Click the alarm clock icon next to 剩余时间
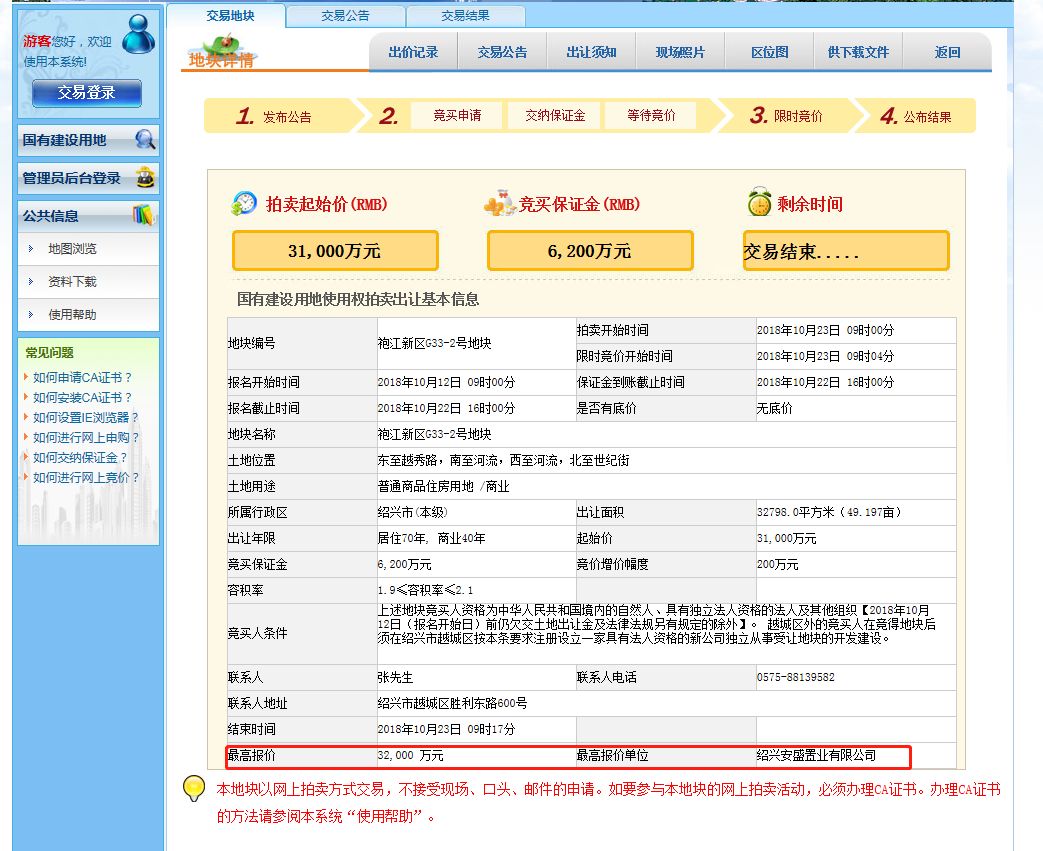Screen dimensions: 1043x851 click(761, 204)
